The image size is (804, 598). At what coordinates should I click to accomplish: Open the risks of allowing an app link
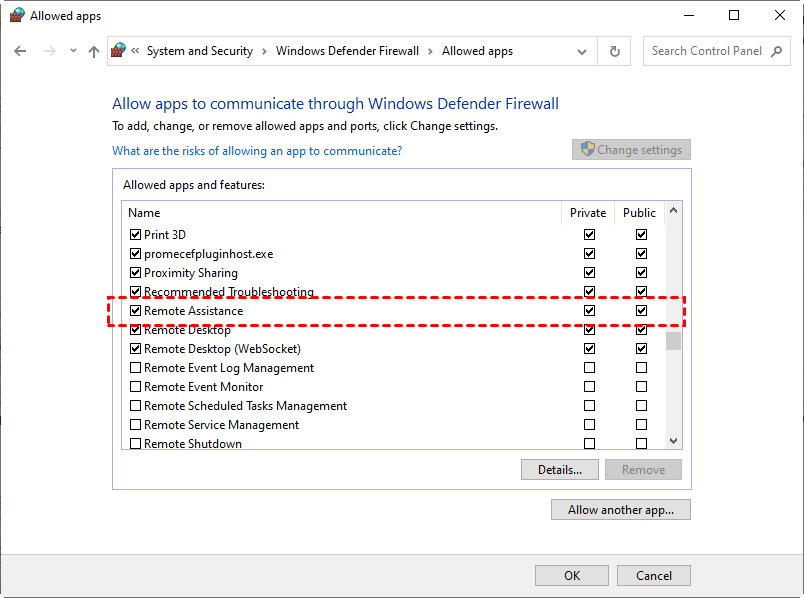click(257, 151)
